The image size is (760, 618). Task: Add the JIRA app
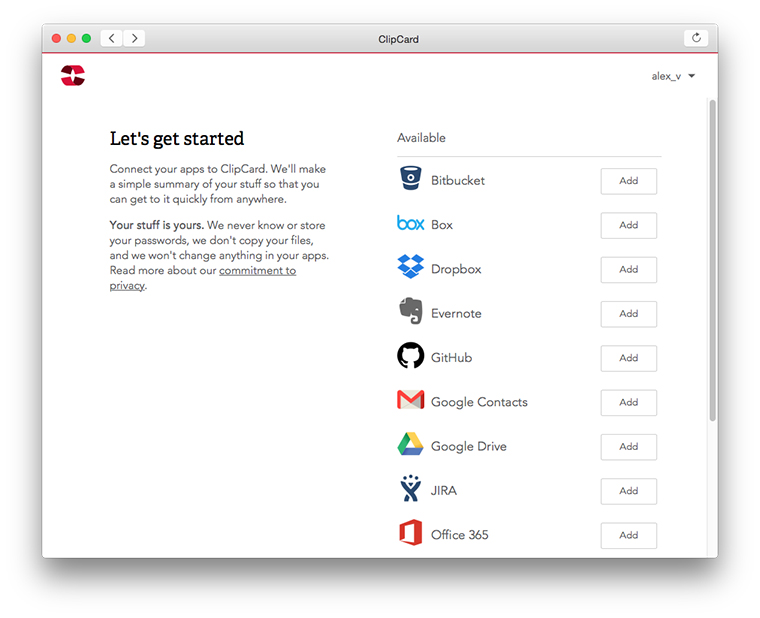point(629,491)
